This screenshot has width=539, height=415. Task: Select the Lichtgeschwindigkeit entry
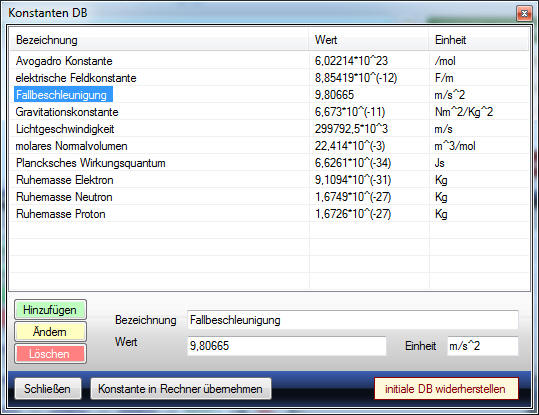pyautogui.click(x=269, y=129)
